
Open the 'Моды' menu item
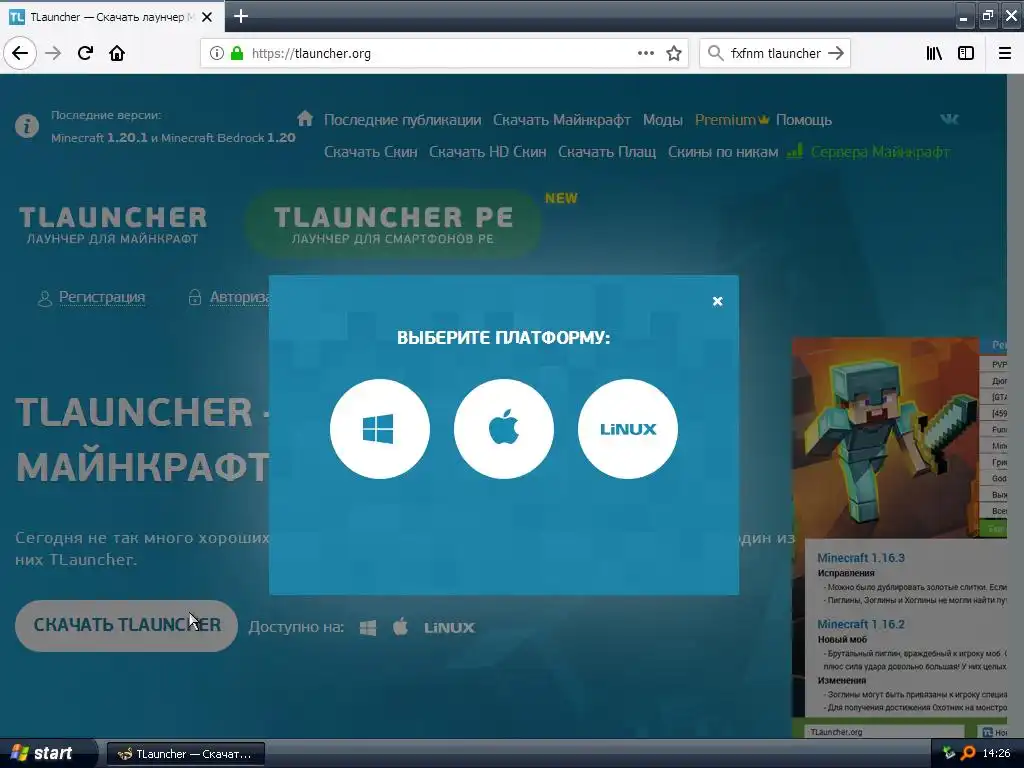[662, 120]
